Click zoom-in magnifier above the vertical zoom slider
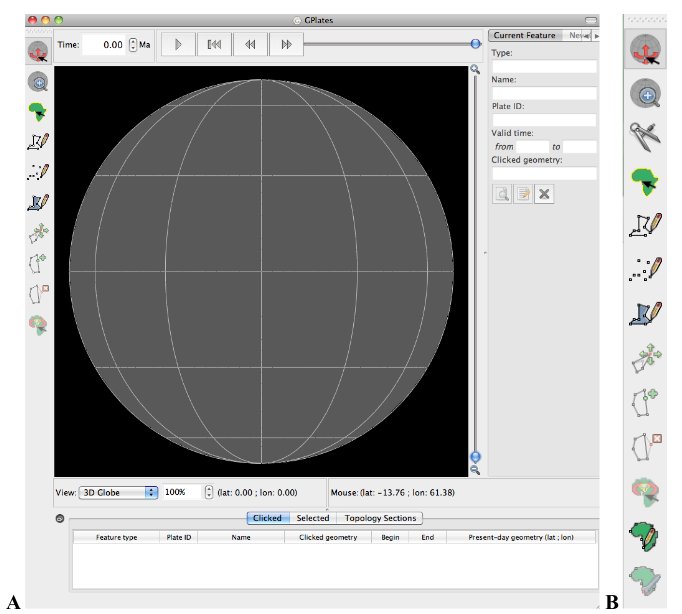Viewport: 682px width, 614px height. click(475, 70)
